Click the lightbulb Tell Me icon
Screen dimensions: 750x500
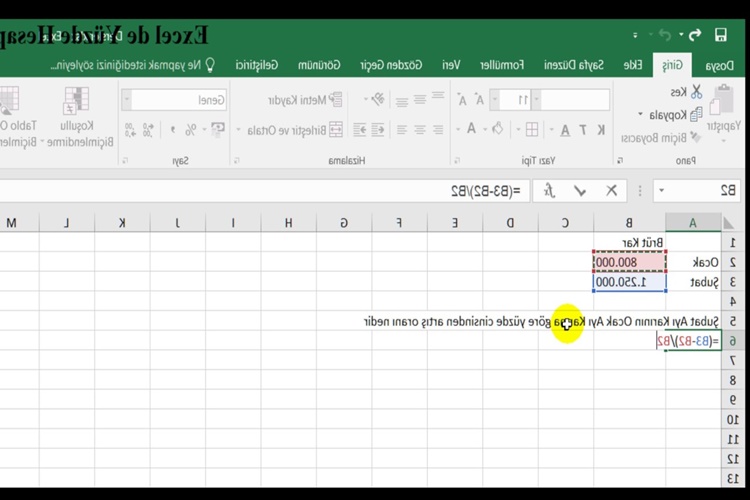tap(210, 65)
